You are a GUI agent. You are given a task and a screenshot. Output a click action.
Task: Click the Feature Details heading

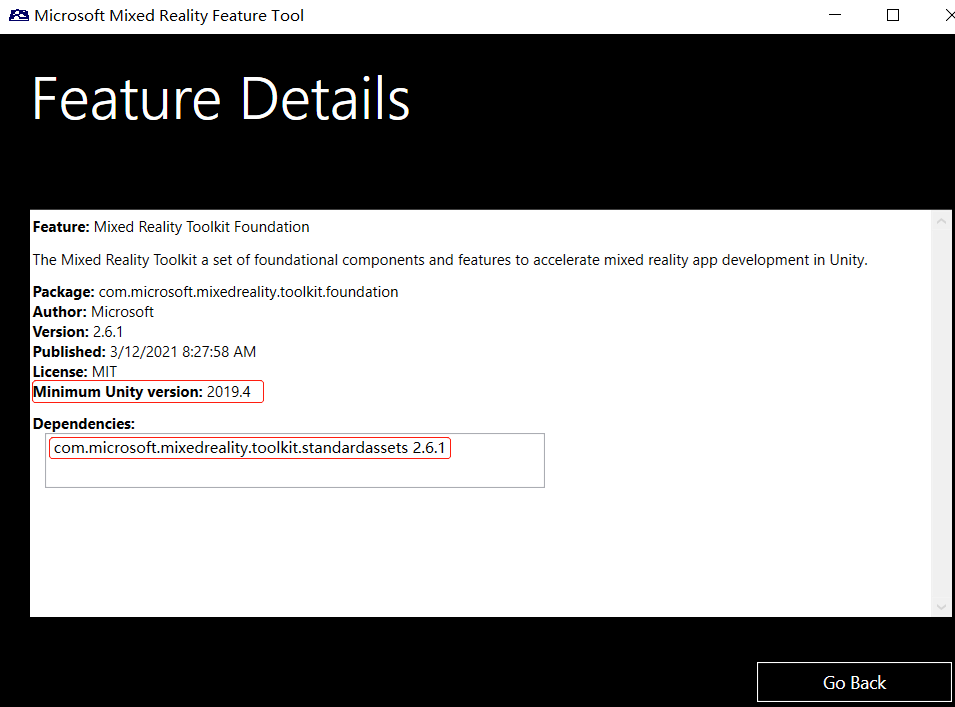click(221, 99)
